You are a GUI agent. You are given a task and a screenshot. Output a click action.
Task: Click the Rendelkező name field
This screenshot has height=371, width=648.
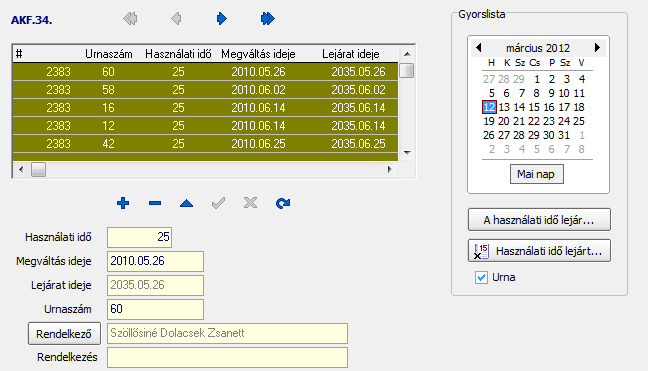[x=227, y=333]
